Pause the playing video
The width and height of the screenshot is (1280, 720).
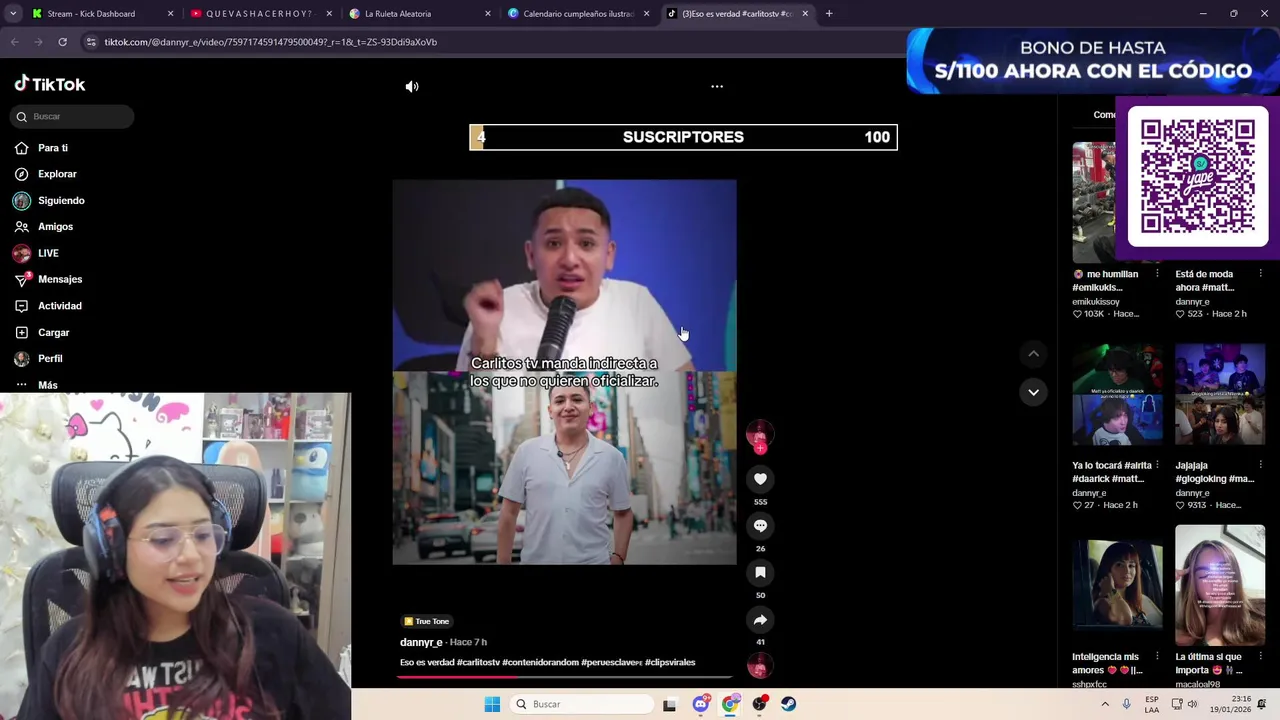(564, 372)
